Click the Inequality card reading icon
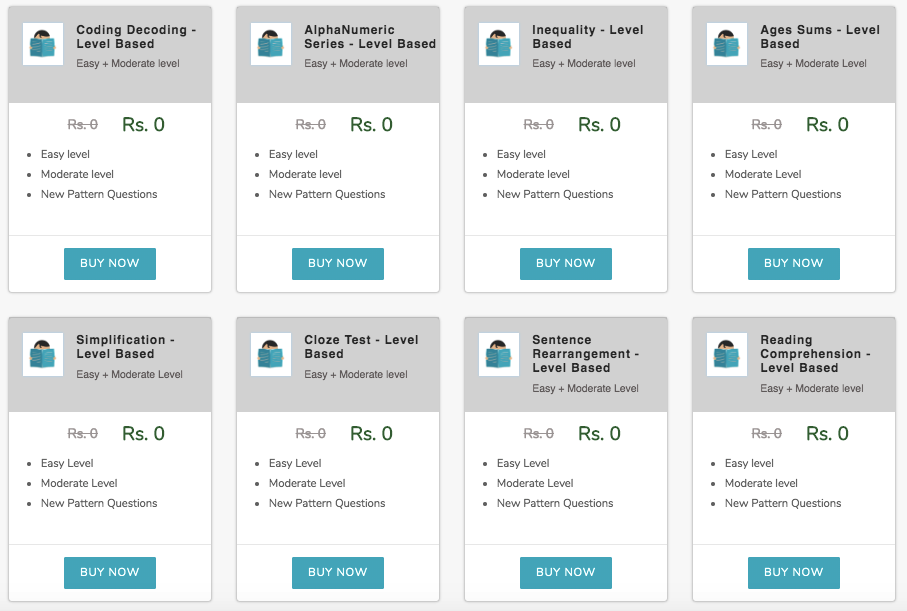This screenshot has height=611, width=907. [x=499, y=44]
